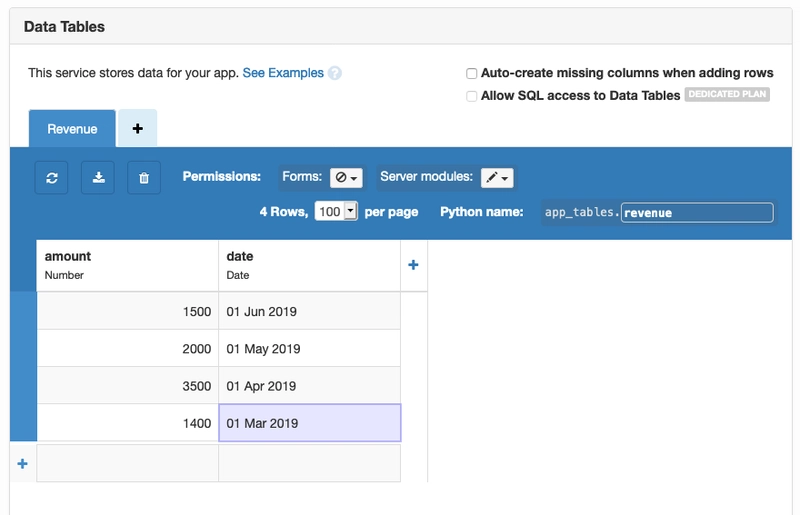The height and width of the screenshot is (515, 800).
Task: Add a new table tab
Action: pyautogui.click(x=137, y=128)
